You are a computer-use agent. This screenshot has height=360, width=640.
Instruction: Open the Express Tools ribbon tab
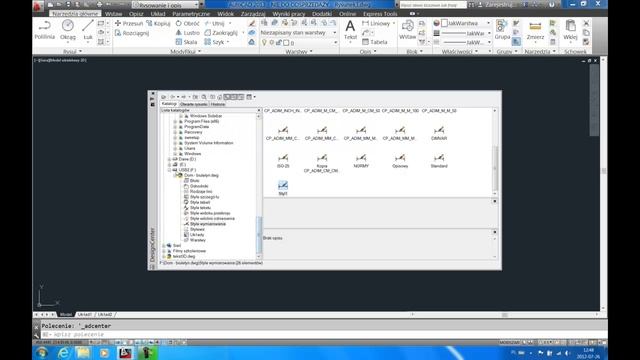[x=380, y=14]
